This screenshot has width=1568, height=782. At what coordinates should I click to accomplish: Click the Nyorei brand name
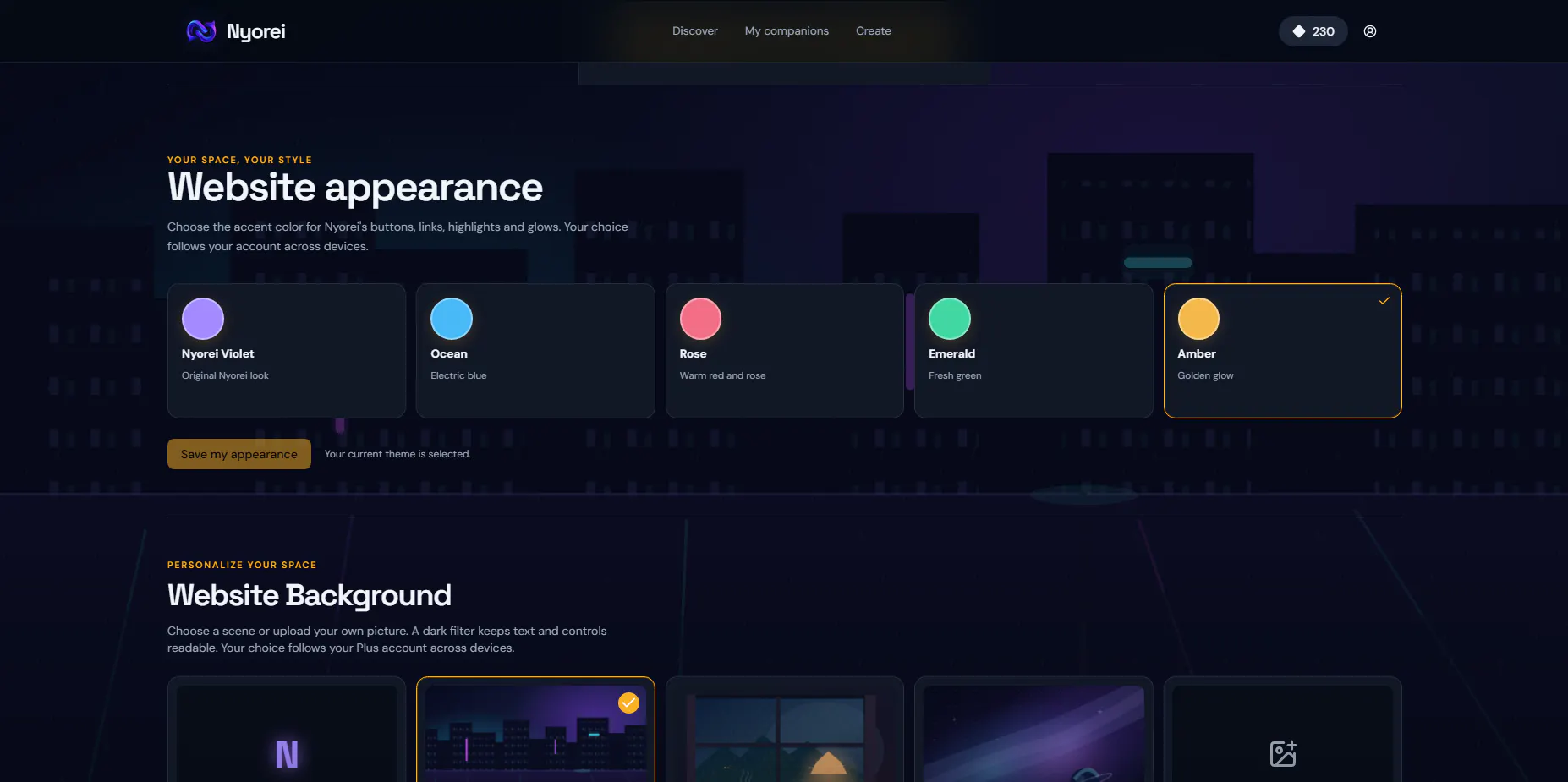[256, 32]
